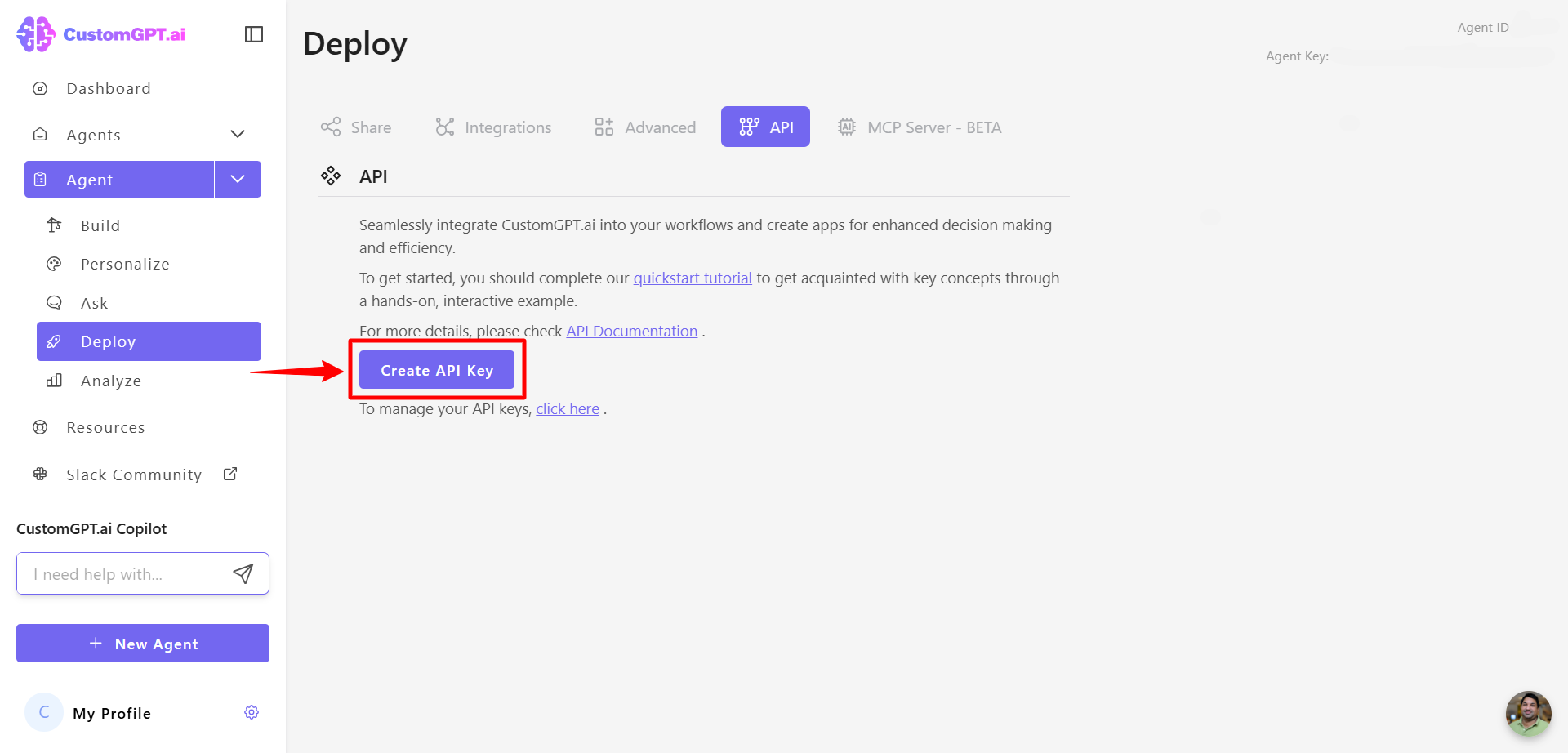
Task: Click the Personalize palette icon
Action: [54, 264]
